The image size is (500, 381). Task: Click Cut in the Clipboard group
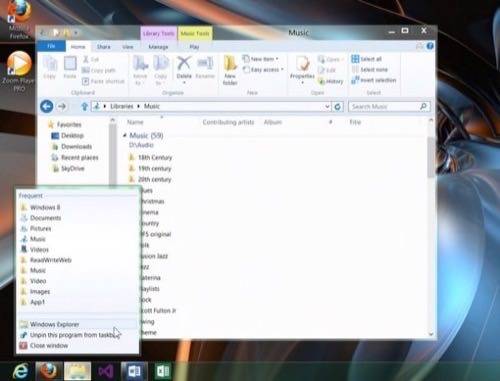[91, 59]
